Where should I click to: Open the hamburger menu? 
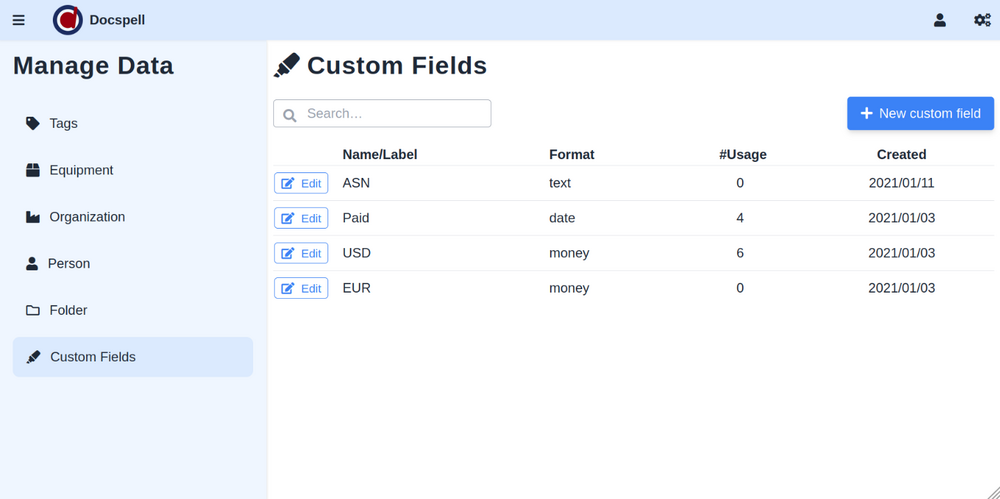18,20
